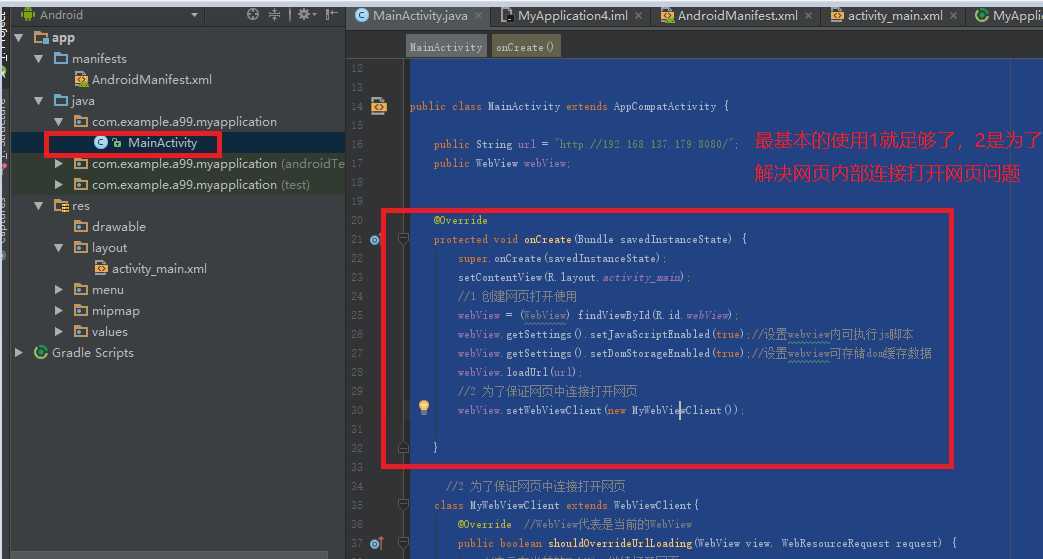Switch to the activity_main.xml tab
This screenshot has width=1043, height=559.
895,15
